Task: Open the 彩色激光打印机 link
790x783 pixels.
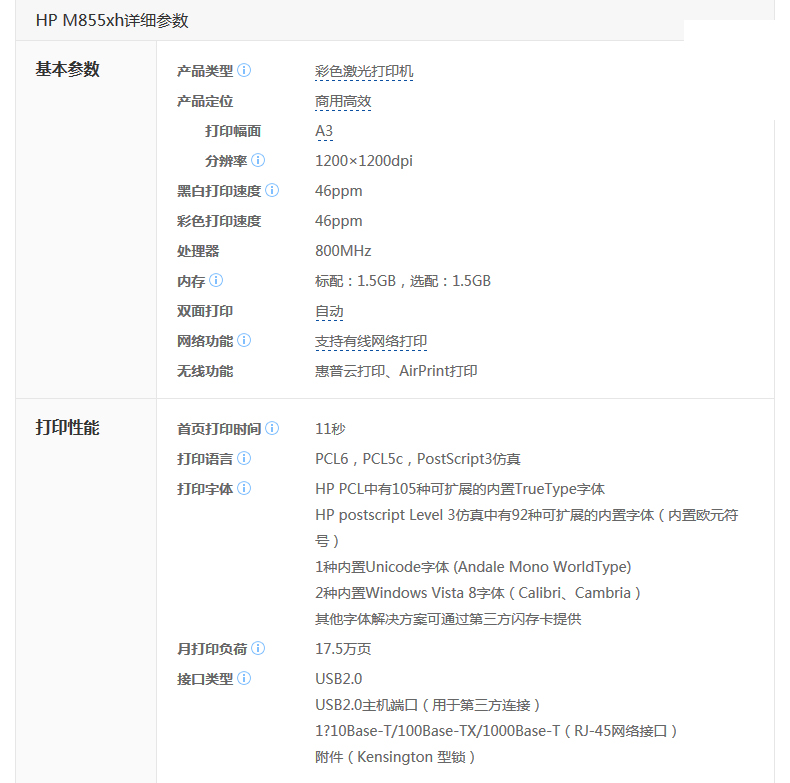Action: pyautogui.click(x=364, y=72)
